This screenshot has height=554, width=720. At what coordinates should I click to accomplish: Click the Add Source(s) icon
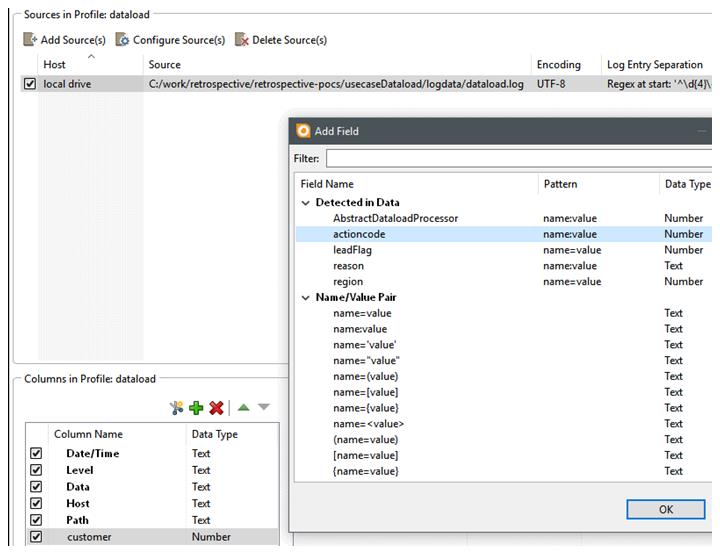(30, 40)
